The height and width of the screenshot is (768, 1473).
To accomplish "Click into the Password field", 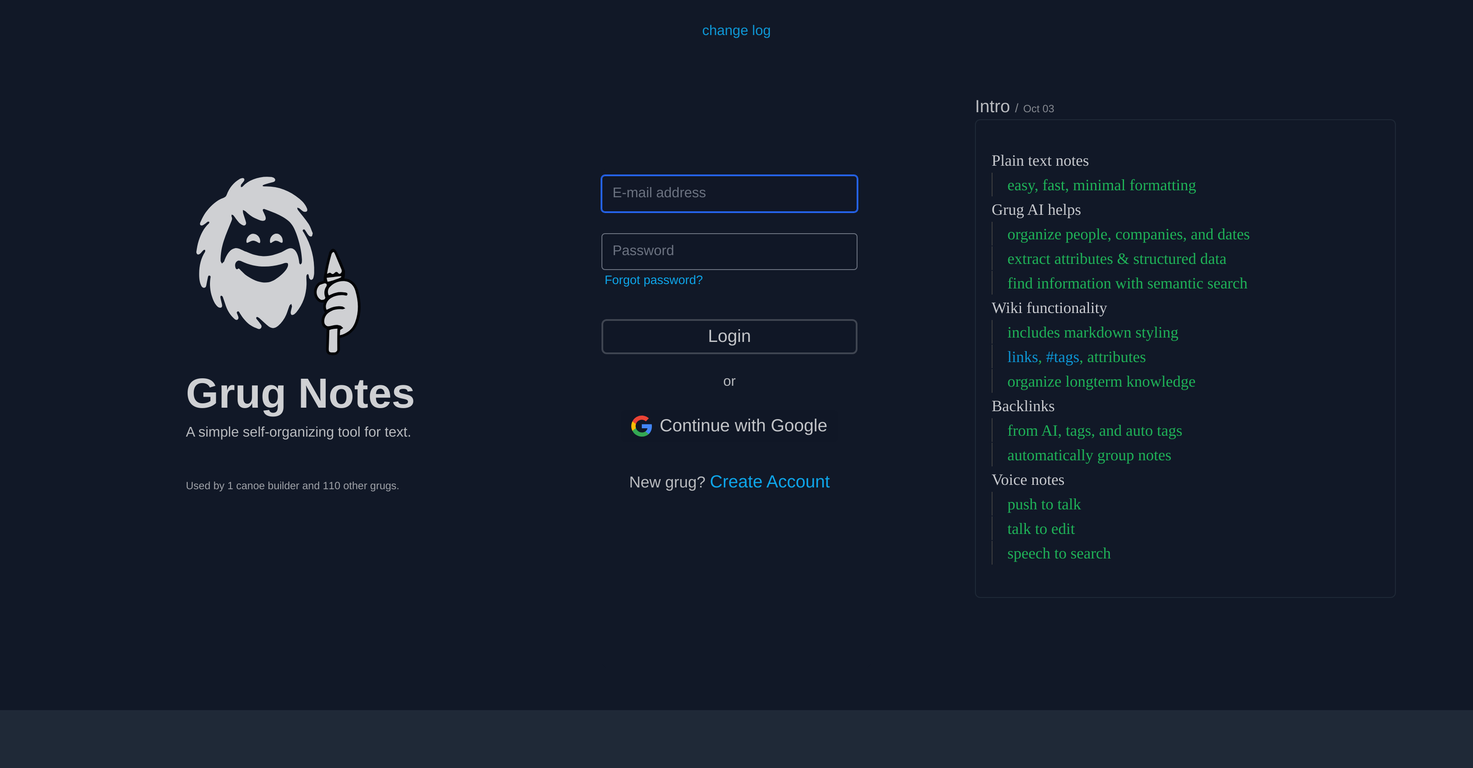I will coord(729,251).
